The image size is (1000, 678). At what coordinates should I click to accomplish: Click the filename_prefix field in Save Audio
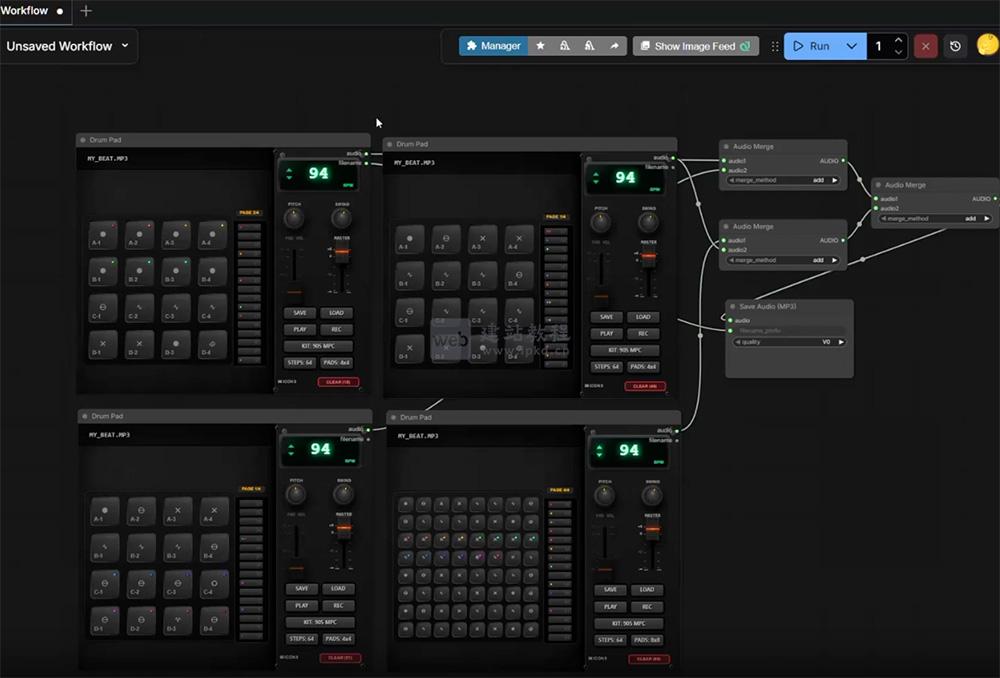point(789,330)
